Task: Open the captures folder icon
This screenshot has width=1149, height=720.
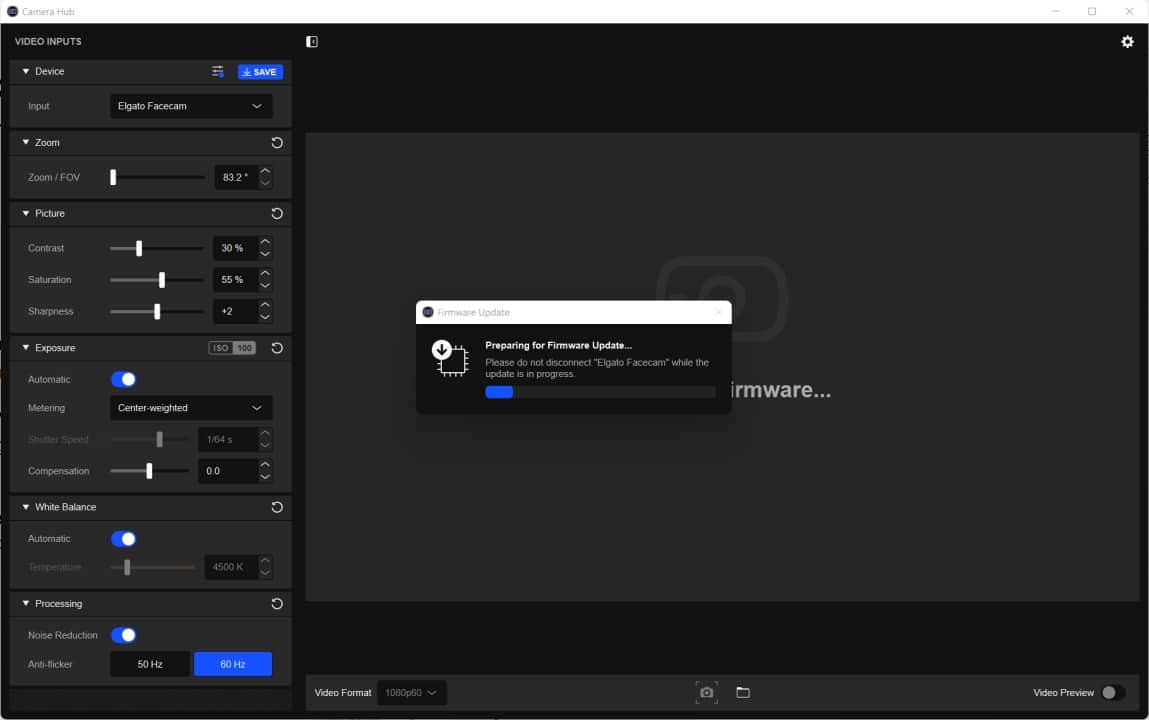Action: pos(743,692)
